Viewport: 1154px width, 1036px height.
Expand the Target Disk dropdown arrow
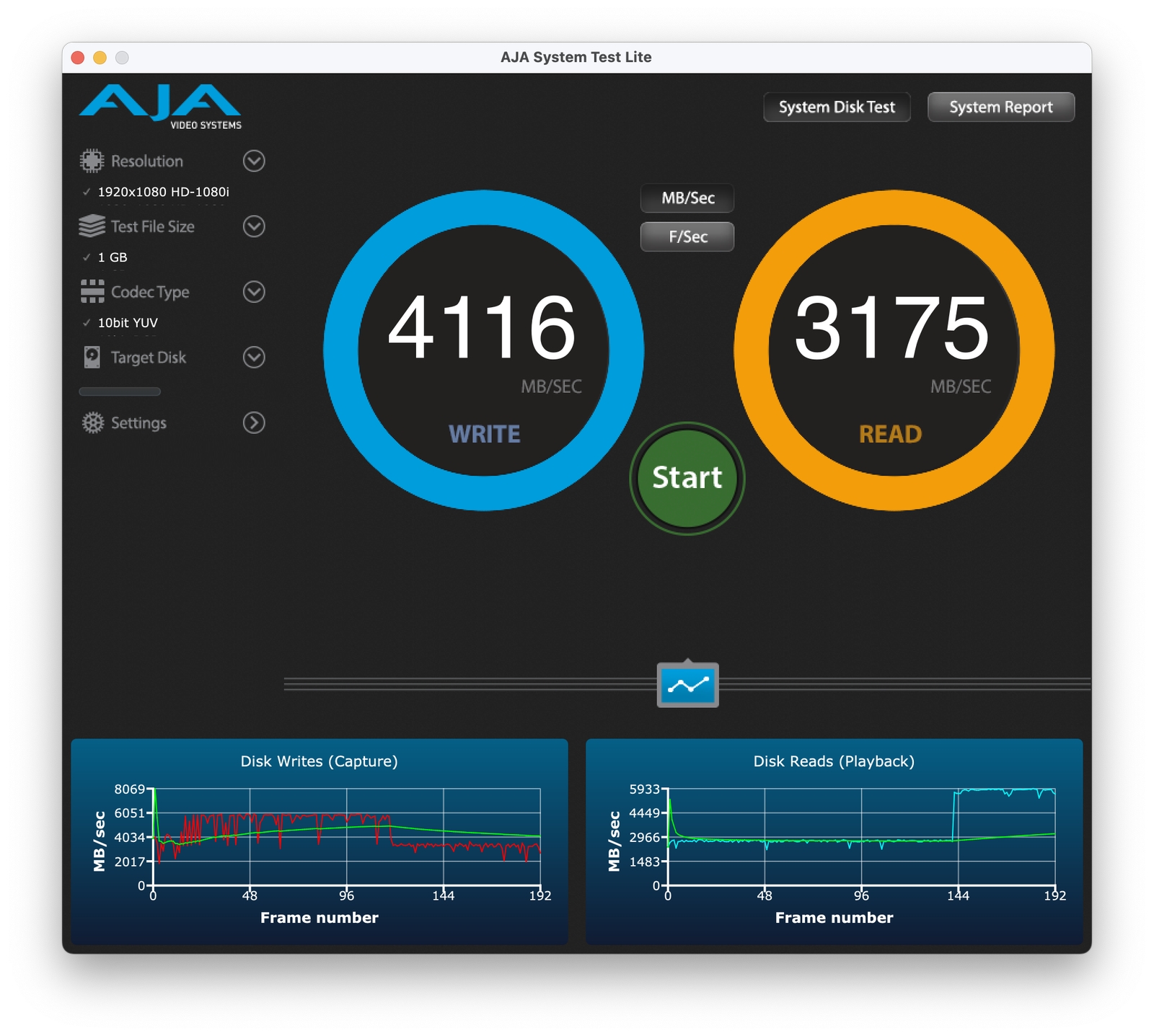click(254, 357)
